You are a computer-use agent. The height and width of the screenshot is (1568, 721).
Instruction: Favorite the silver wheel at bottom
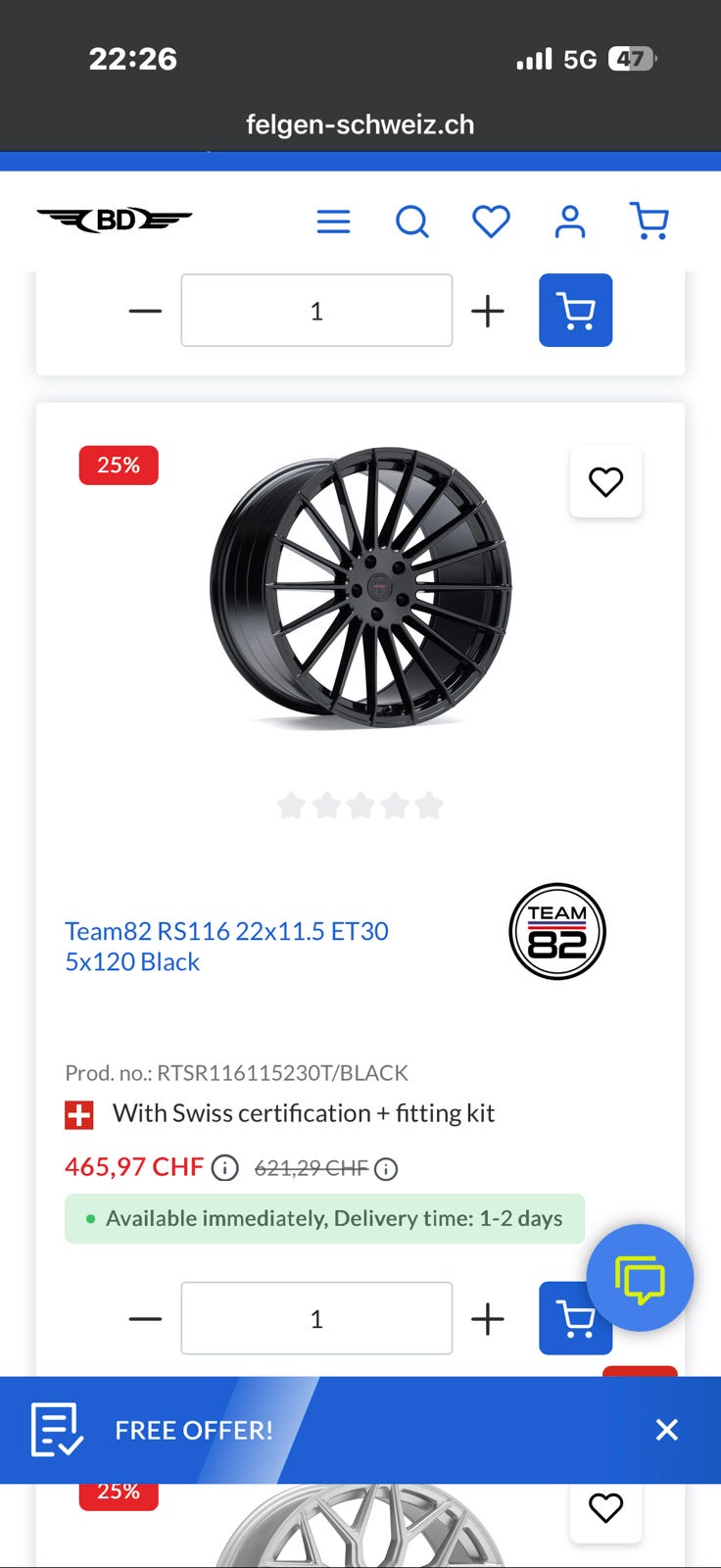[x=605, y=1507]
